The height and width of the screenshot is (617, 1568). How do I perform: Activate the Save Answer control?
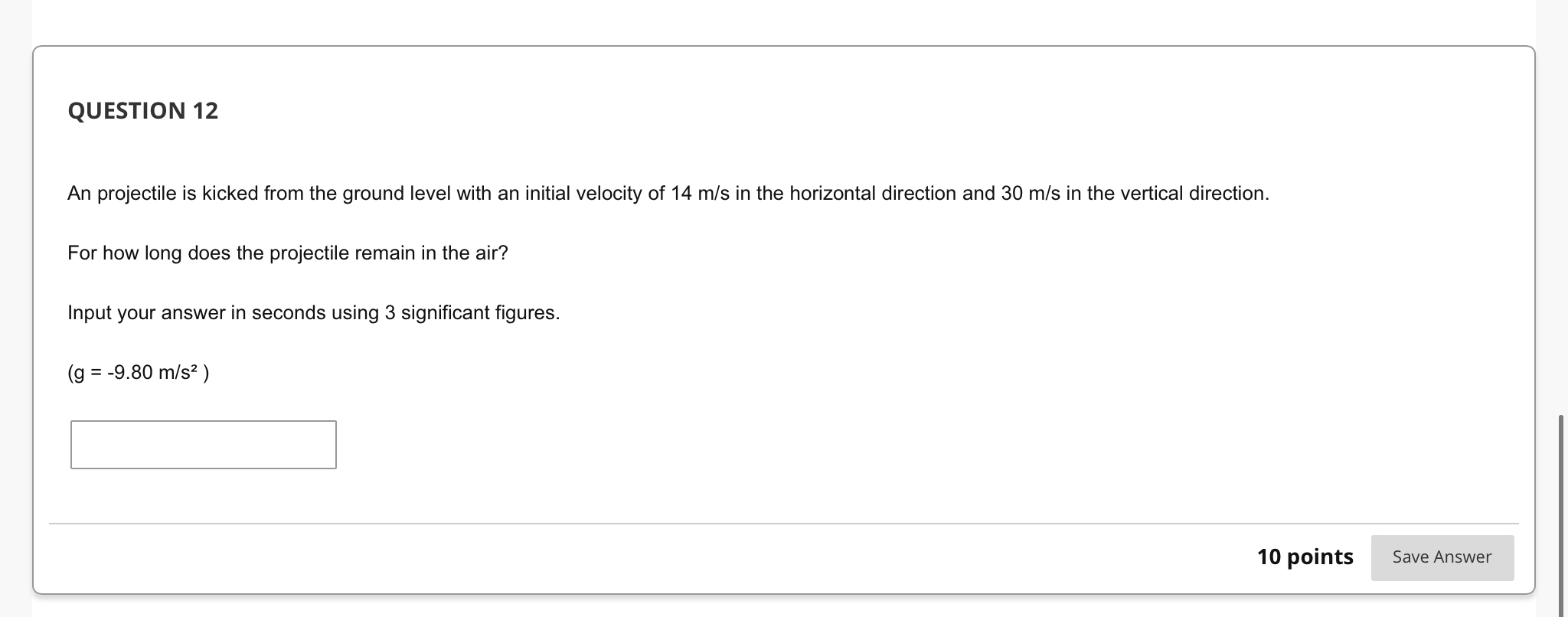click(1442, 557)
